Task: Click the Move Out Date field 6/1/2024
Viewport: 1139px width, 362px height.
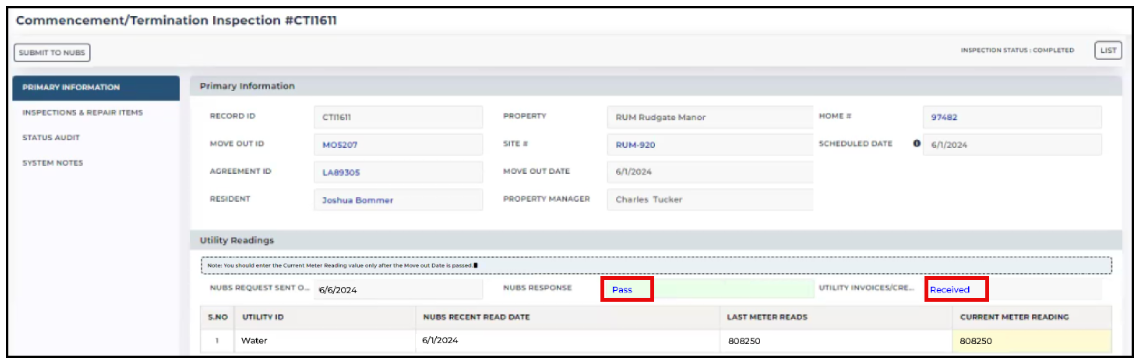Action: [x=710, y=172]
